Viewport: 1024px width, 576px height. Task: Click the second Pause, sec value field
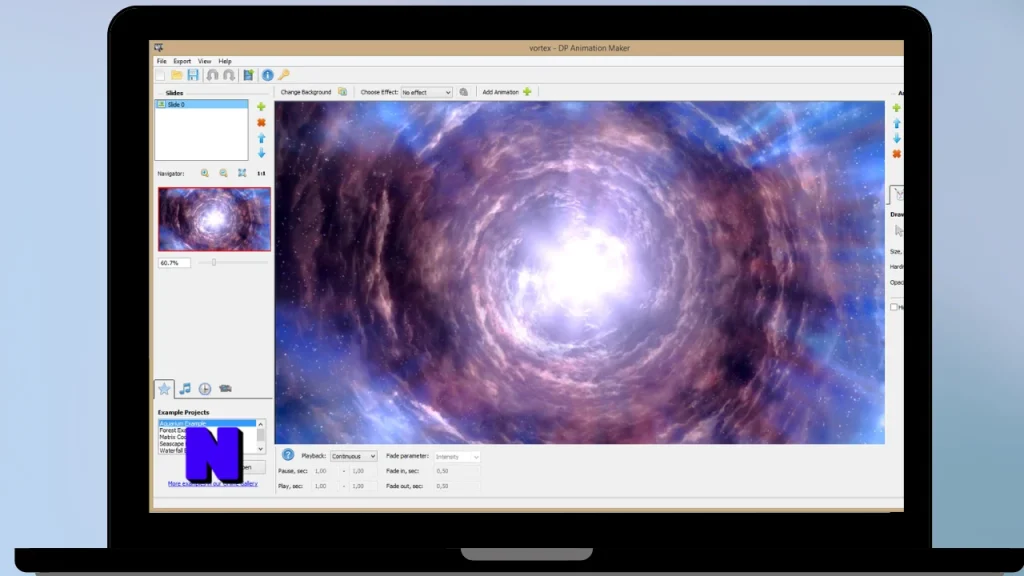362,471
